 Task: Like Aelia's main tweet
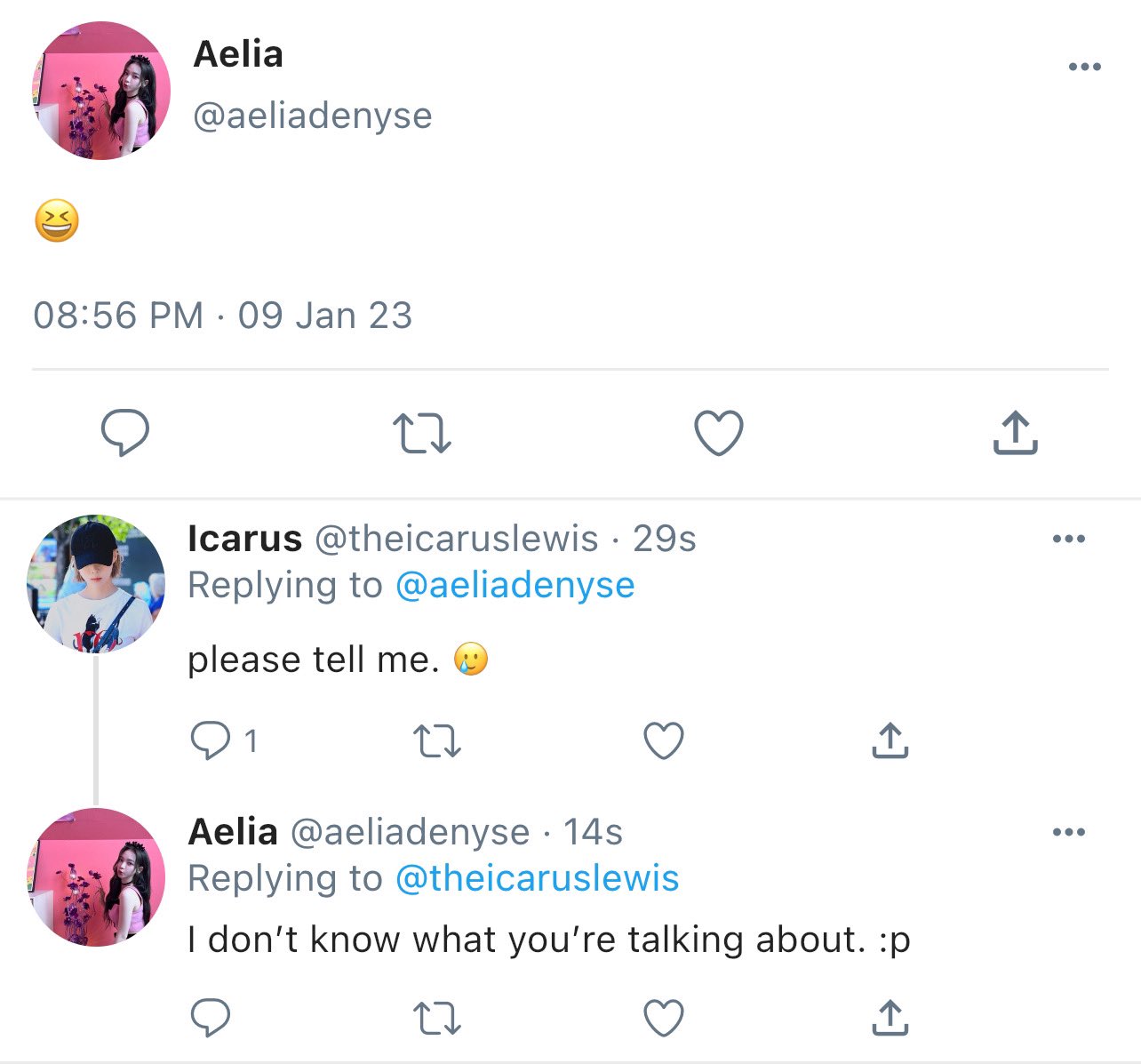718,433
